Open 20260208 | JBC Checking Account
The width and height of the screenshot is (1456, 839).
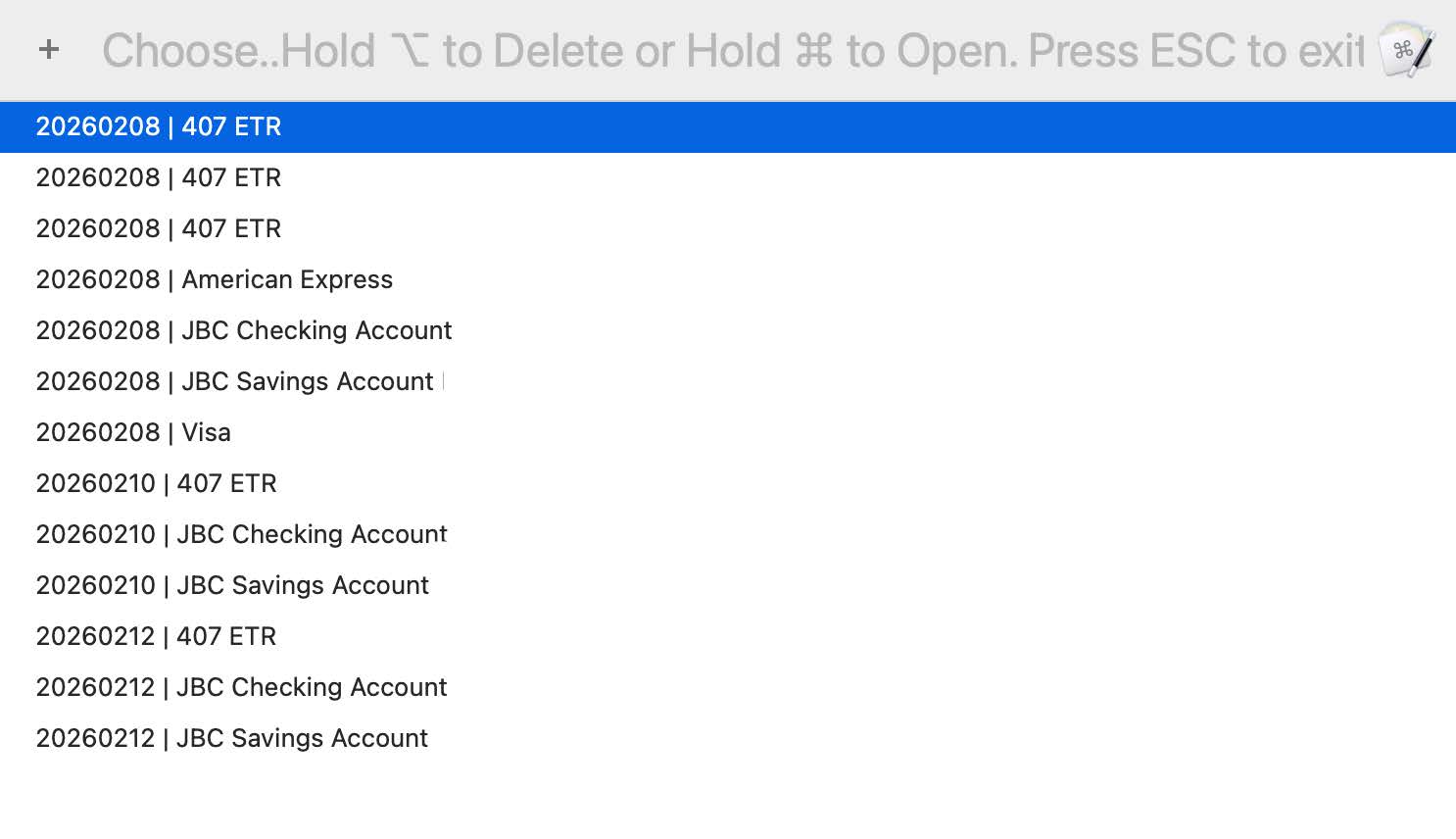pyautogui.click(x=244, y=331)
